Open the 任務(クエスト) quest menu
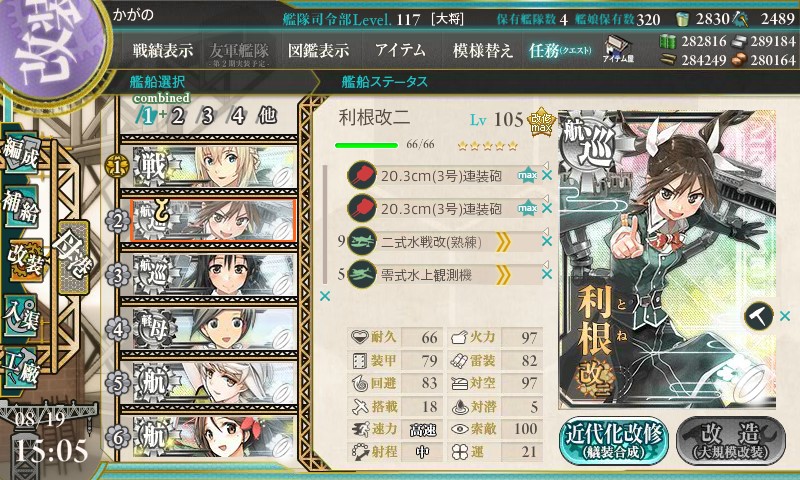 click(560, 50)
